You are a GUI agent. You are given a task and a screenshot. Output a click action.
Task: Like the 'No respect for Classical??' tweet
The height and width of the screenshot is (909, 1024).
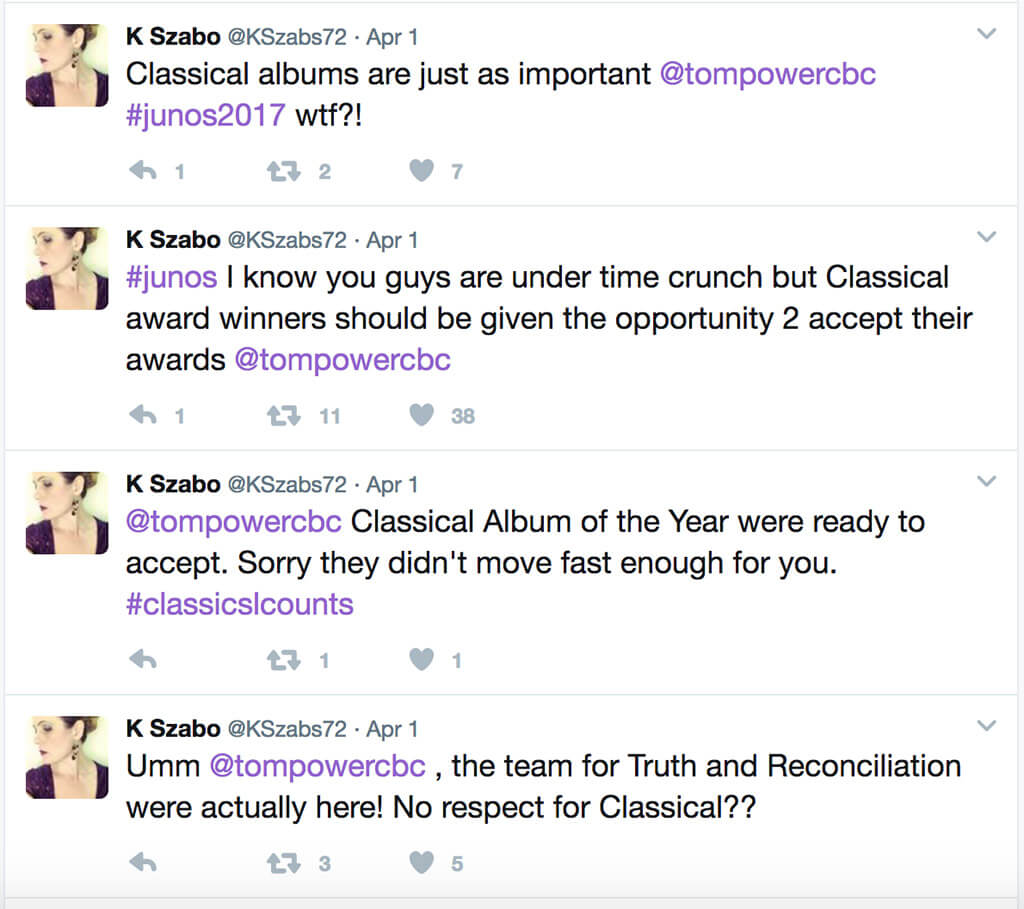pyautogui.click(x=423, y=864)
